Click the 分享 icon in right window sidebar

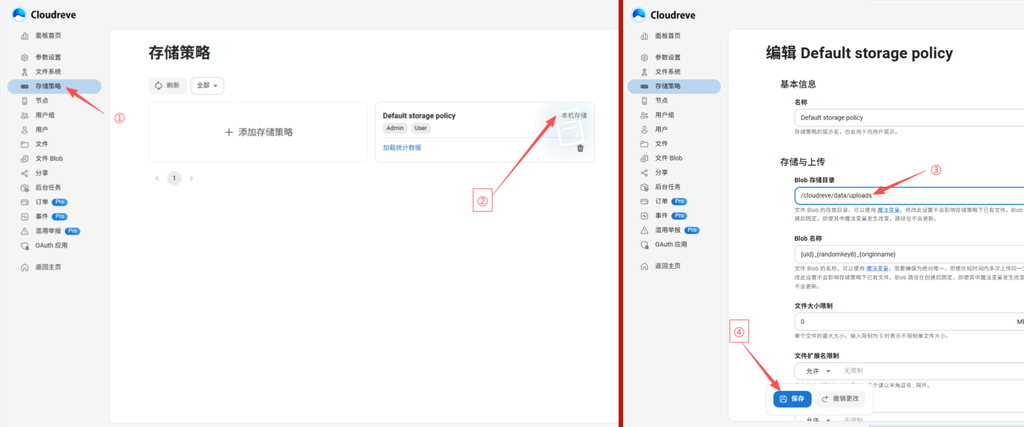645,173
